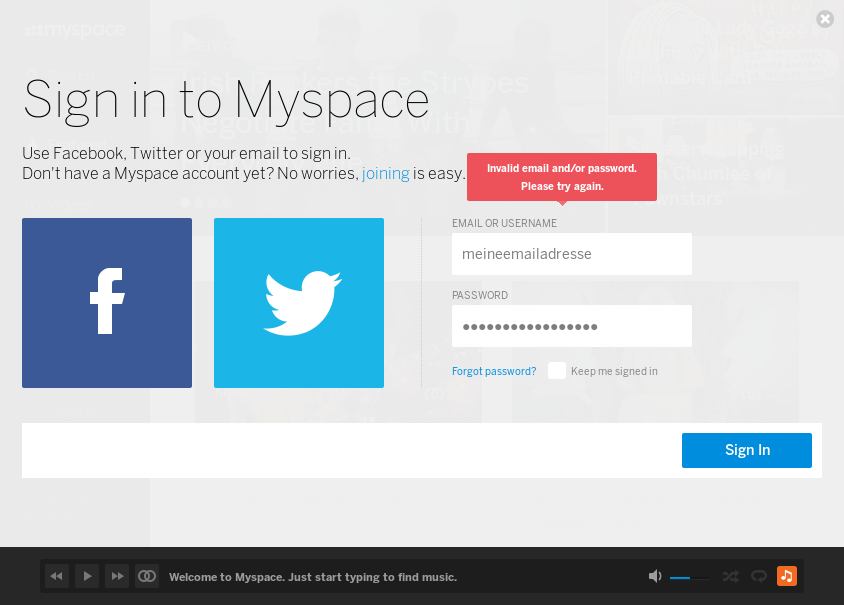Viewport: 844px width, 605px height.
Task: Close the sign-in overlay with the X
Action: pyautogui.click(x=825, y=19)
